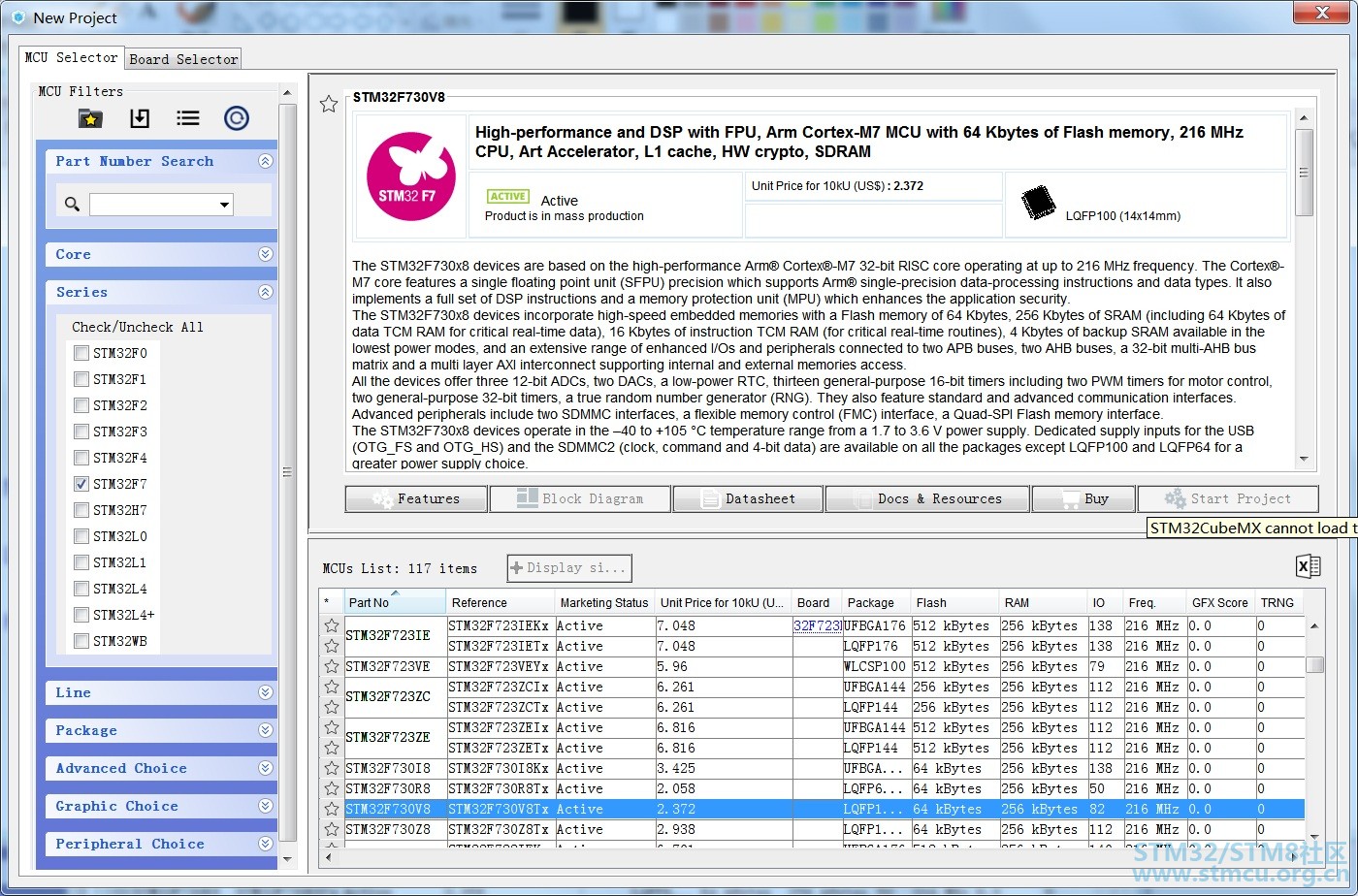
Task: Open Docs & Resources
Action: pos(927,498)
